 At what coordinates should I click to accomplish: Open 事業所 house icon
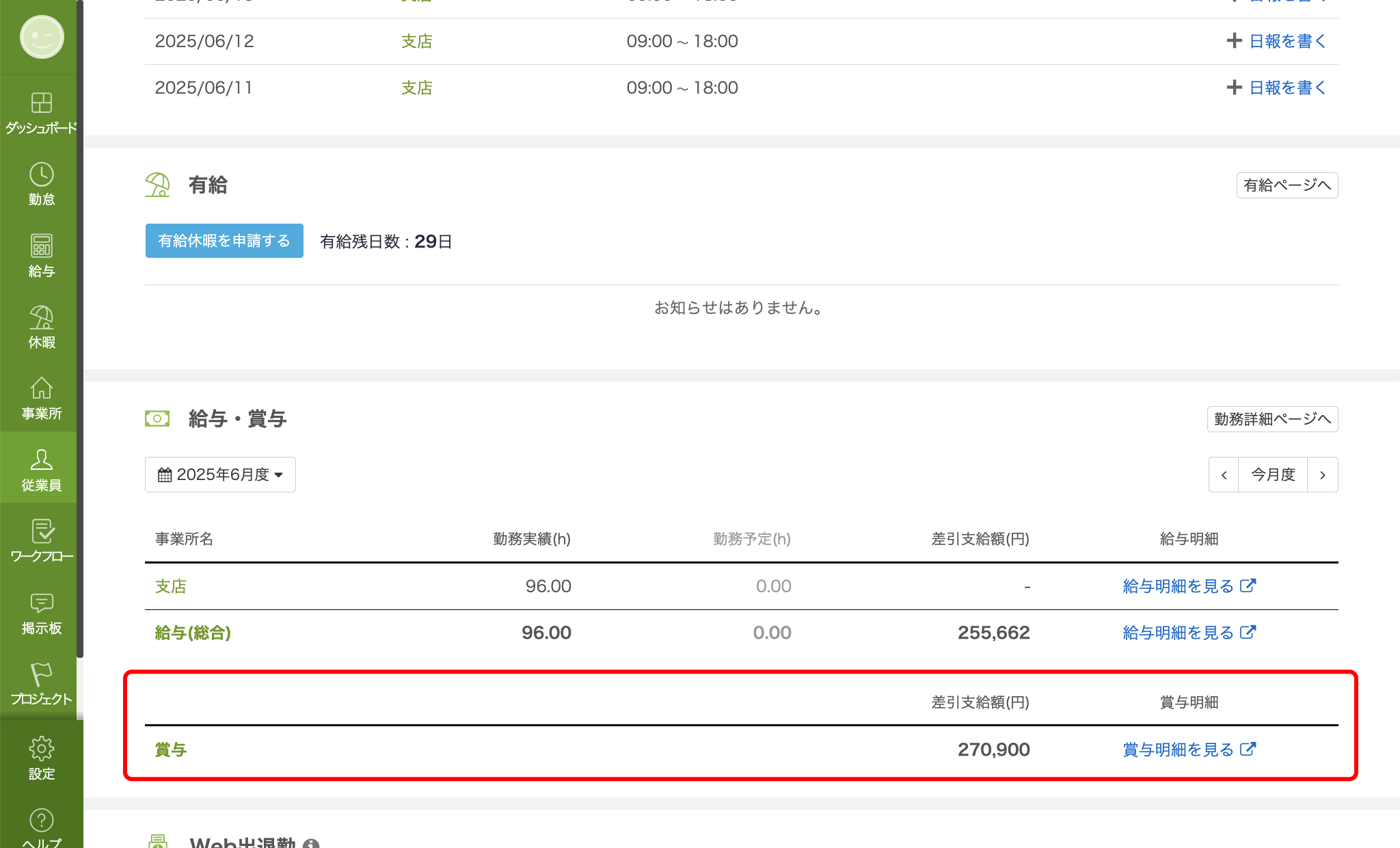point(41,389)
